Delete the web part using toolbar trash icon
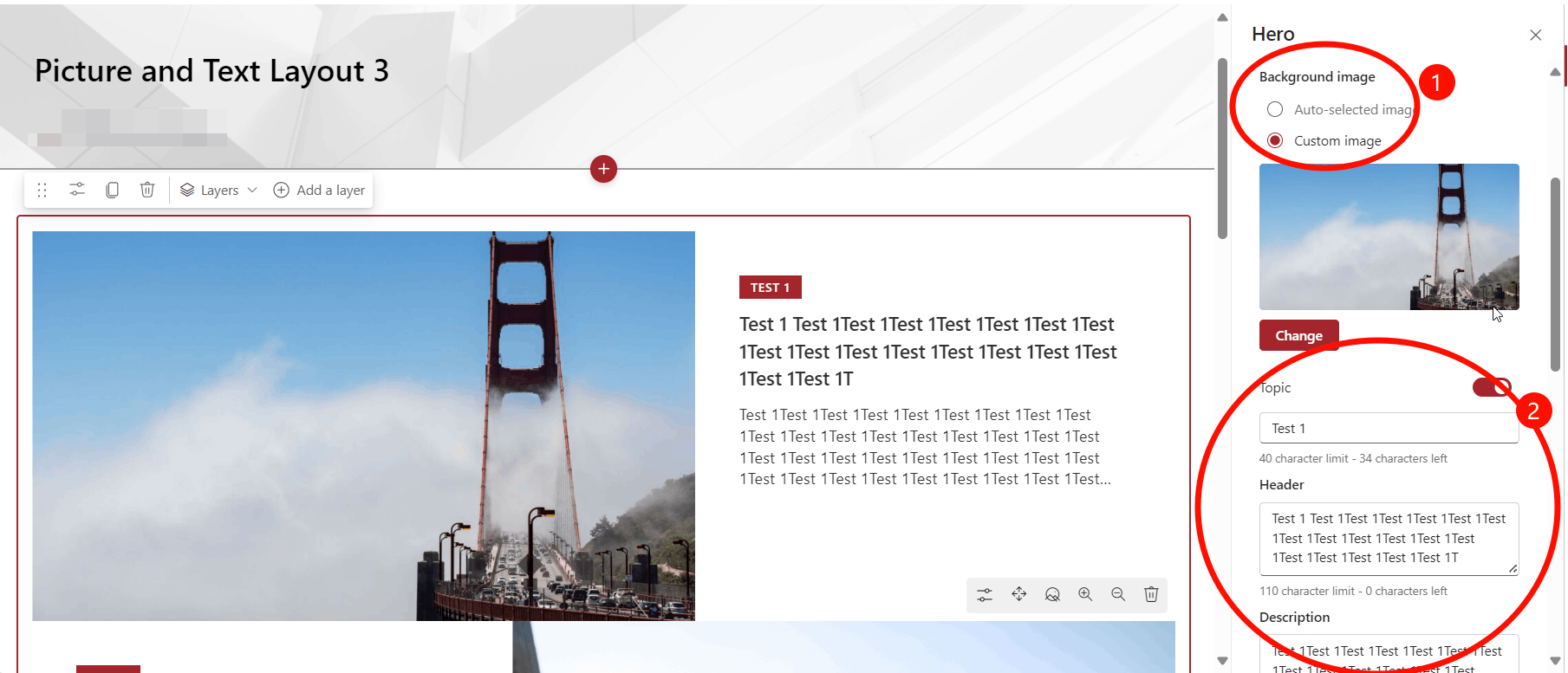This screenshot has height=673, width=1568. [x=147, y=190]
